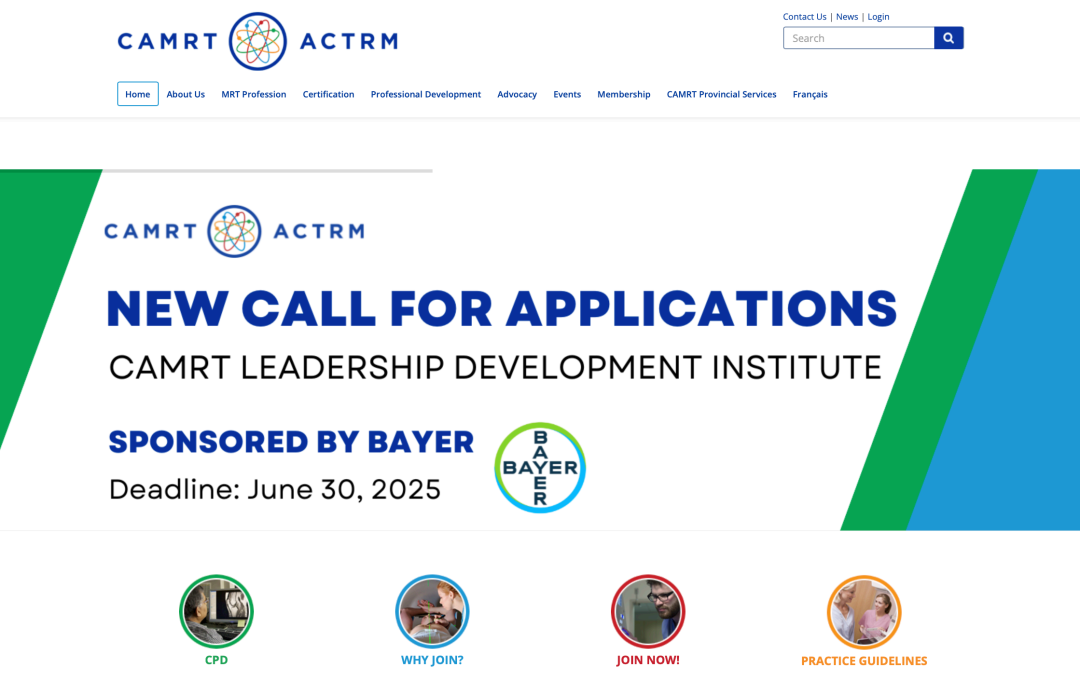This screenshot has height=682, width=1080.
Task: Follow the News link
Action: coord(847,17)
